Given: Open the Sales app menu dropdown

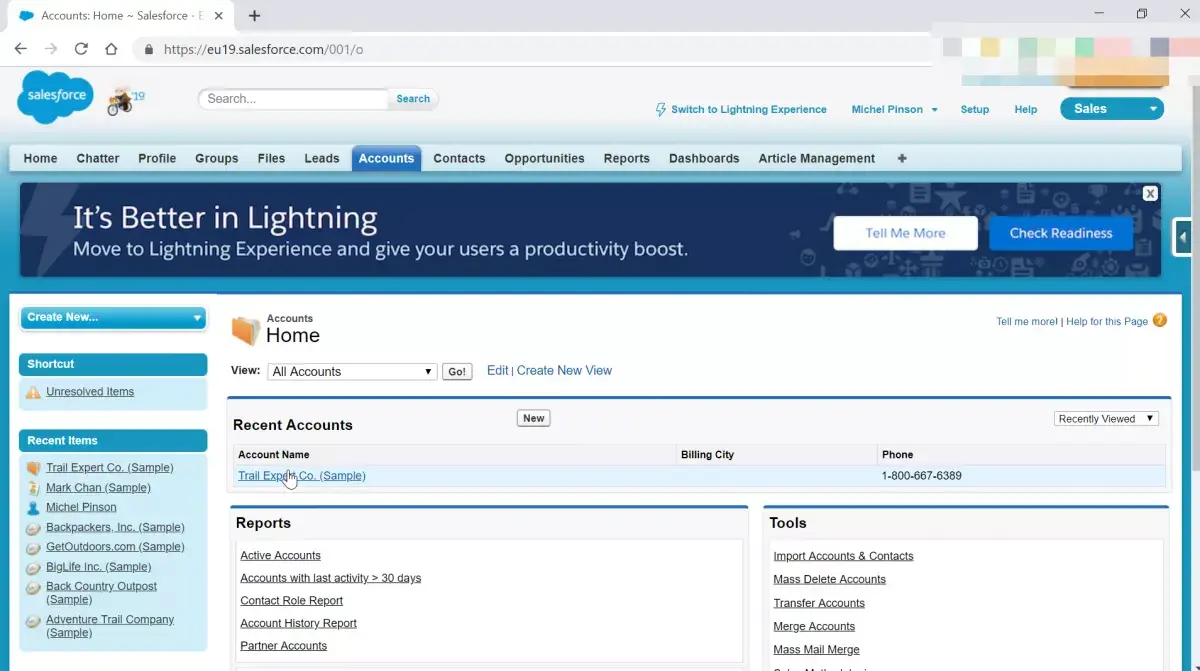Looking at the screenshot, I should [1112, 109].
